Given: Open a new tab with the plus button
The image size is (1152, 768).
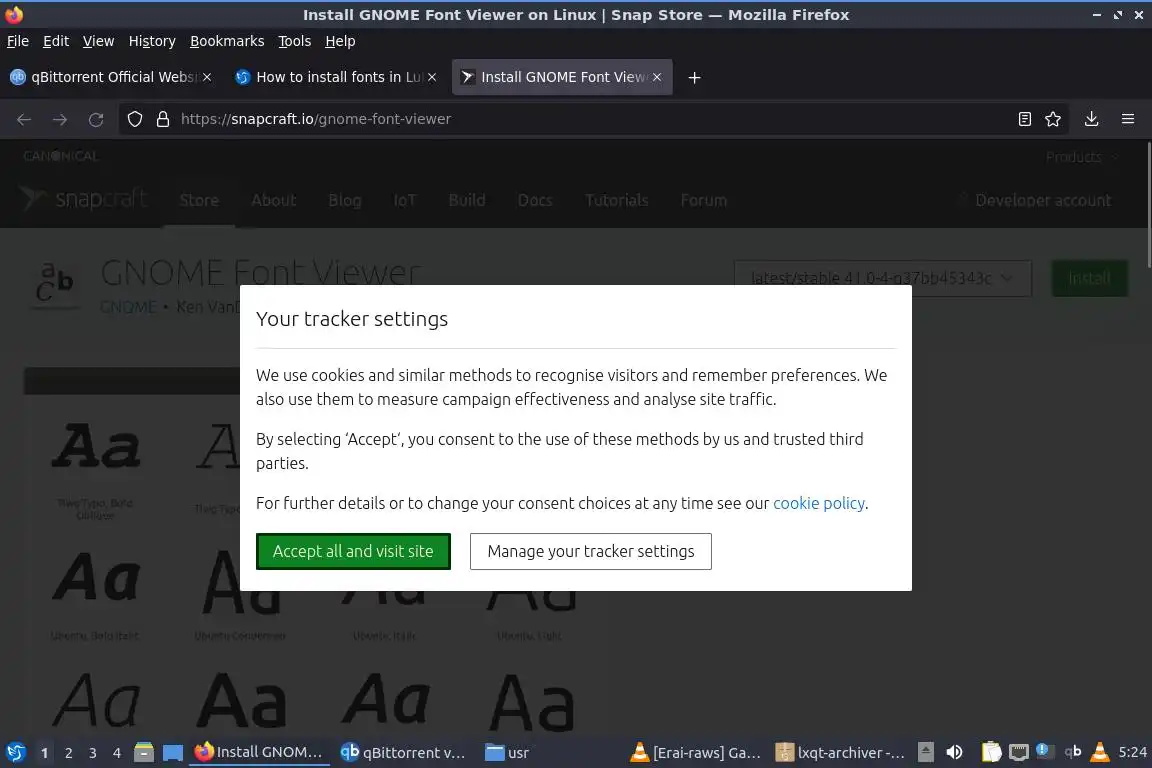Looking at the screenshot, I should point(694,77).
